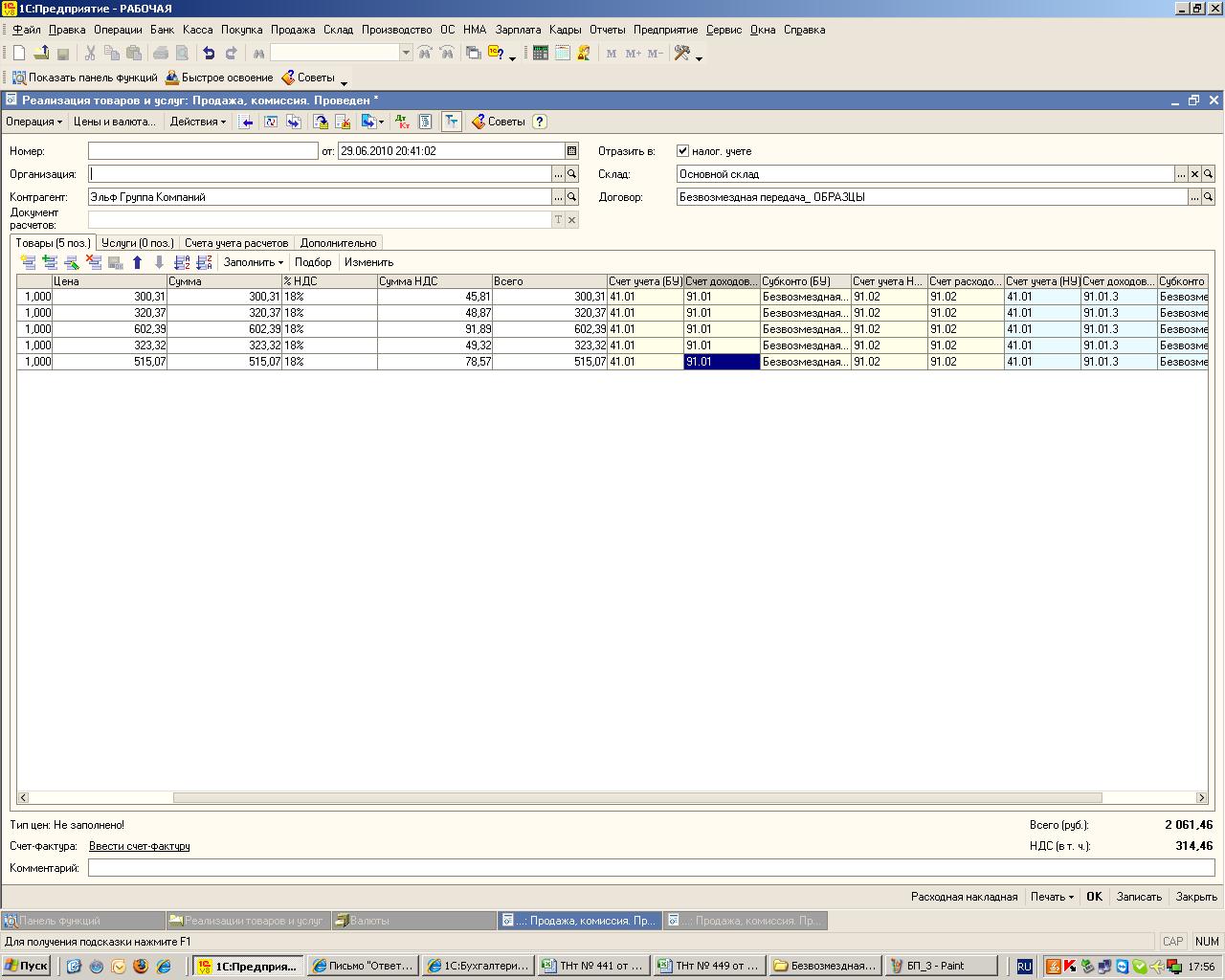Sort rows ascending with A-Z icon
This screenshot has height=980, width=1225.
tap(182, 262)
